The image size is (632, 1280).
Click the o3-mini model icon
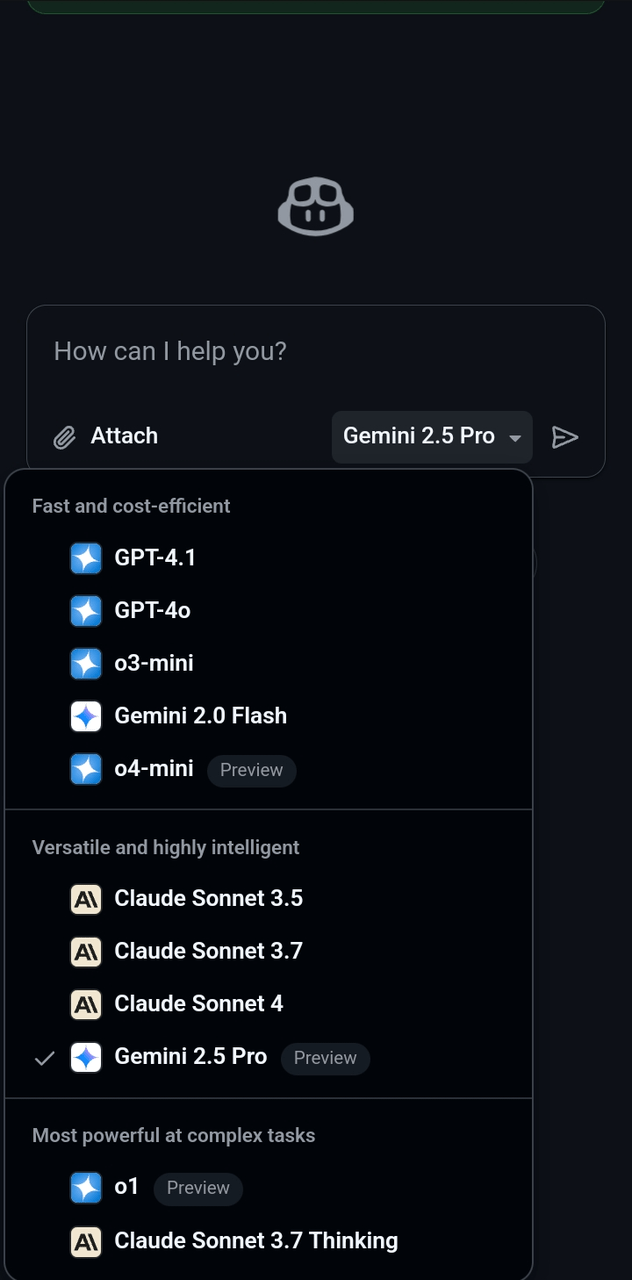[86, 663]
